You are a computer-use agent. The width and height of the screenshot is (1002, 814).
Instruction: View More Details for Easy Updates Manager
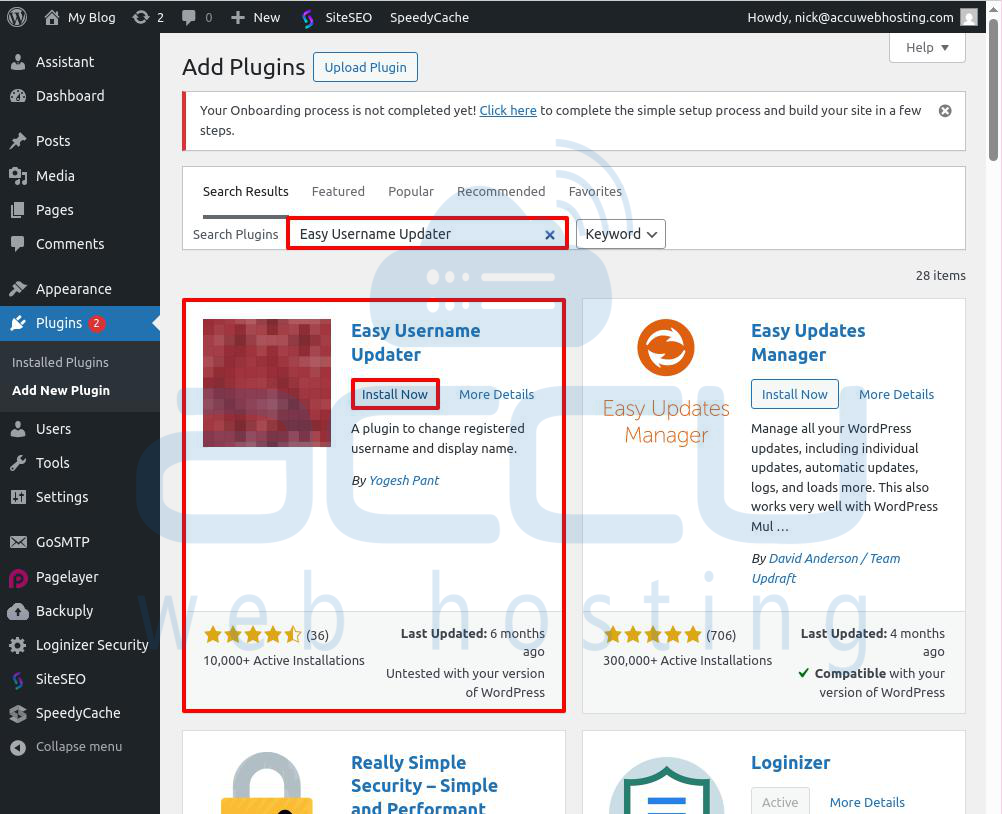896,394
